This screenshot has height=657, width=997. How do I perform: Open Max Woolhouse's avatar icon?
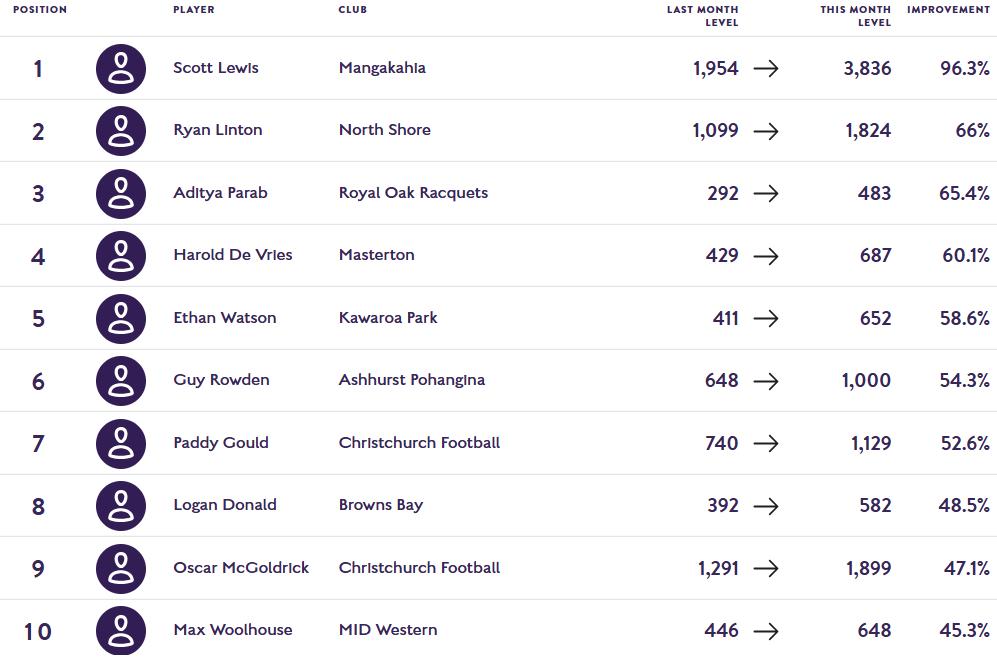click(x=121, y=631)
